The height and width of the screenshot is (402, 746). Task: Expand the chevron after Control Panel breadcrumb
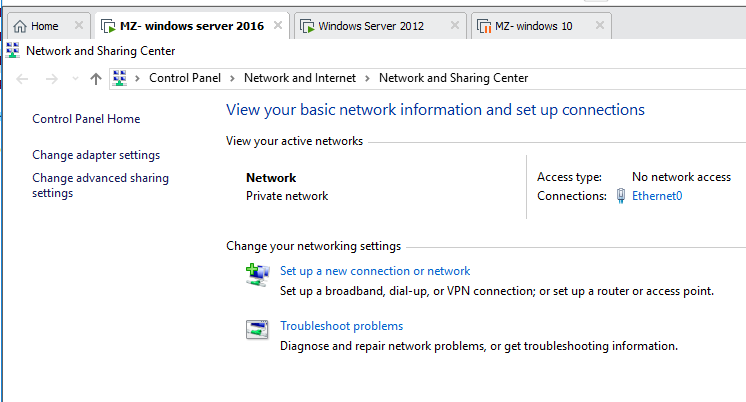pyautogui.click(x=232, y=78)
